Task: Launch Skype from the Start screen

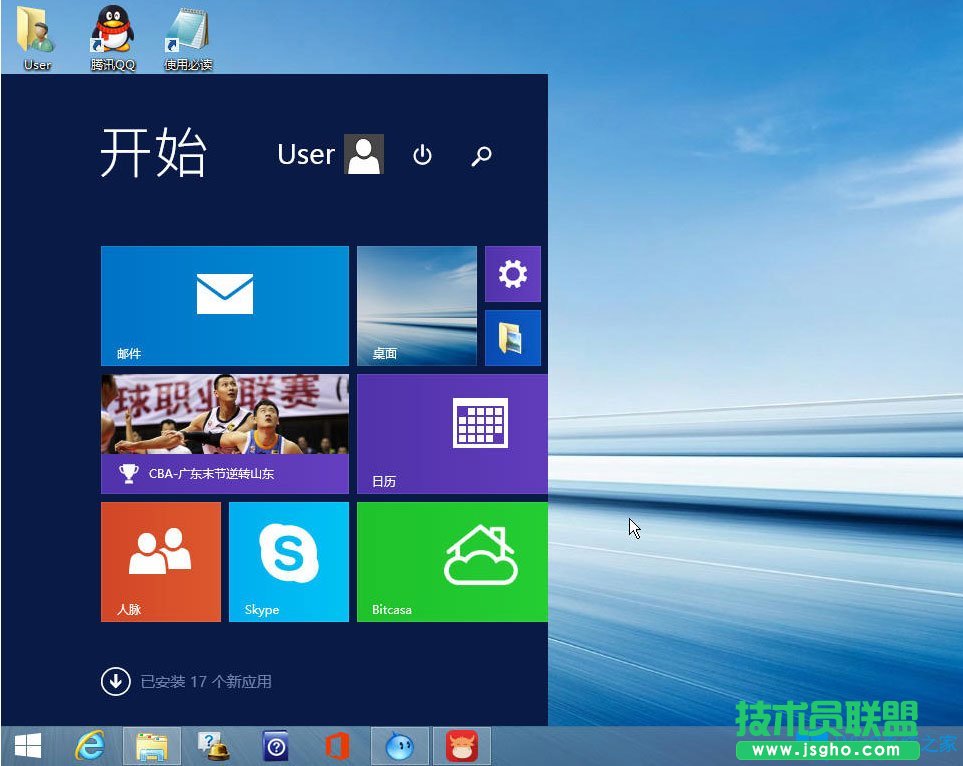Action: click(x=288, y=561)
